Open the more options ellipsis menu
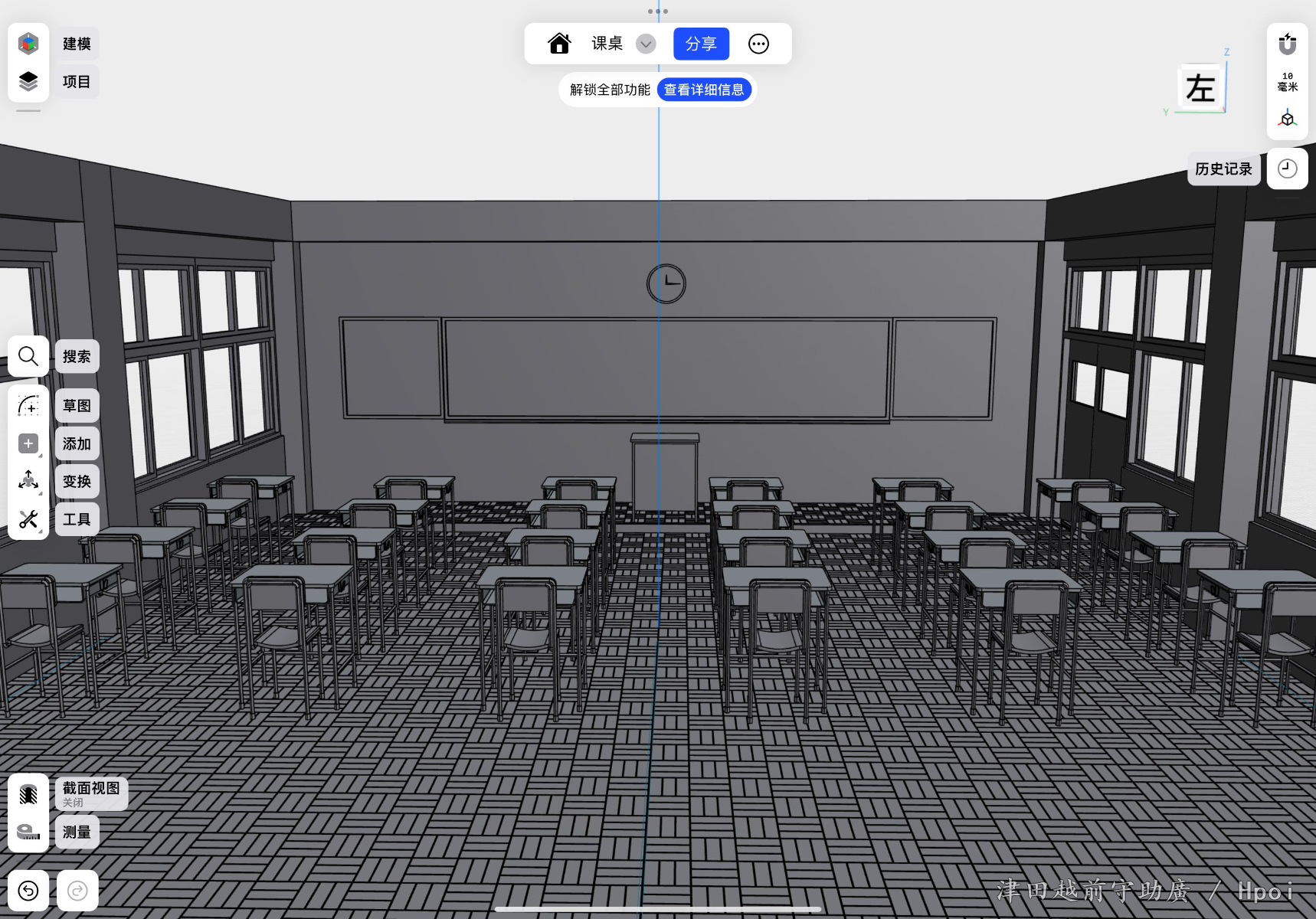The height and width of the screenshot is (919, 1316). click(758, 44)
